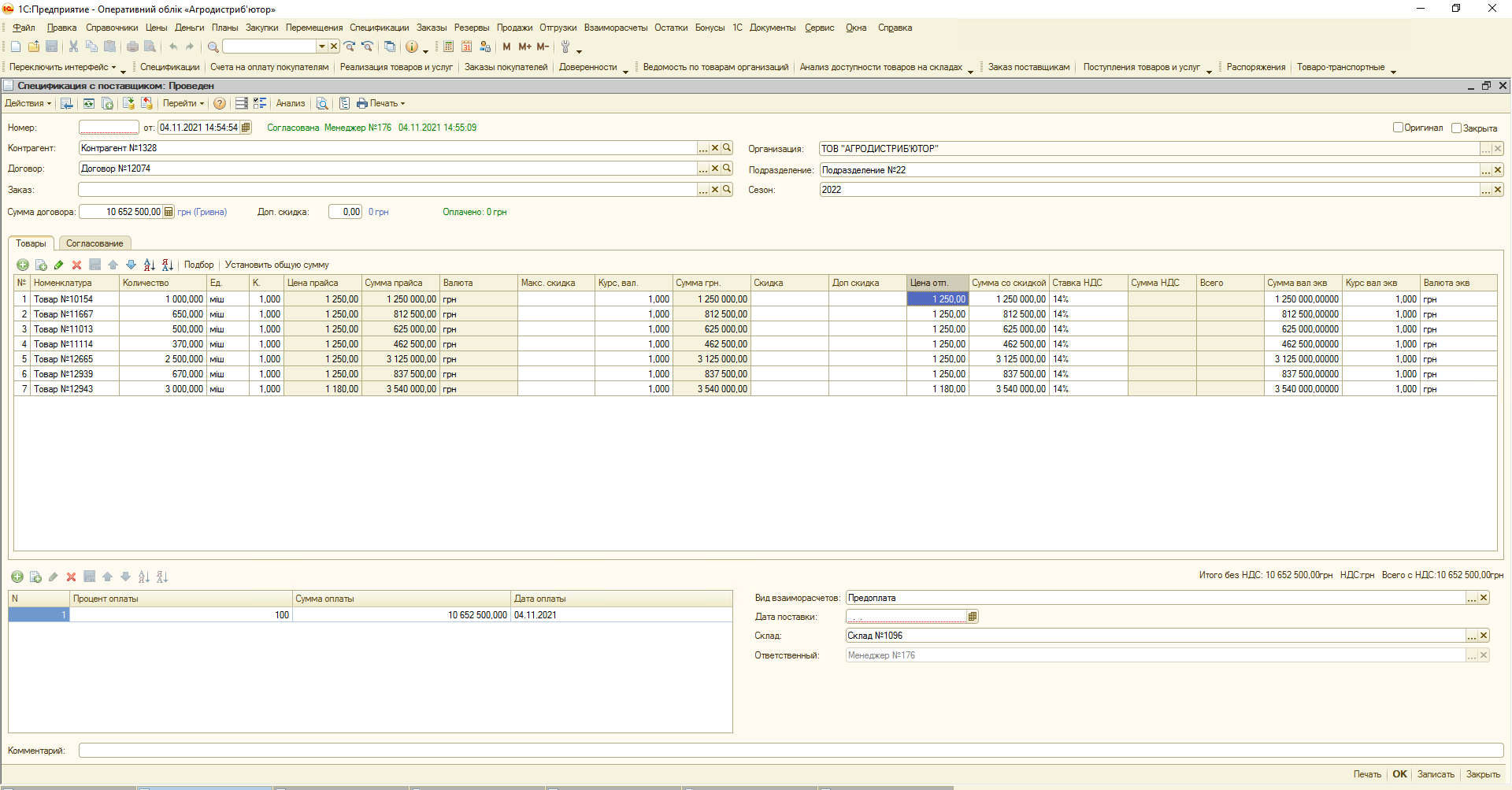This screenshot has height=790, width=1512.
Task: Click the calculator icon in main toolbar
Action: pyautogui.click(x=448, y=46)
